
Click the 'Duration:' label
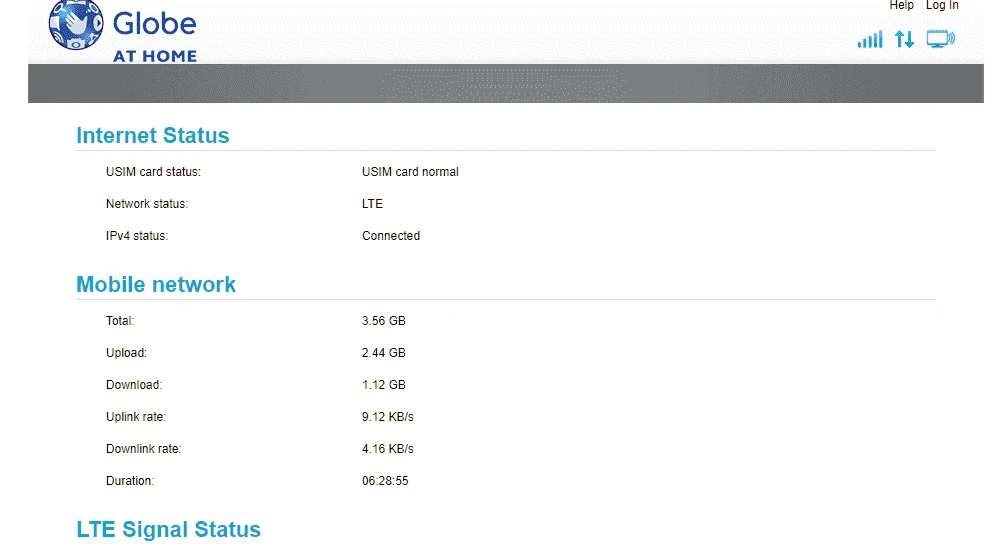[130, 481]
